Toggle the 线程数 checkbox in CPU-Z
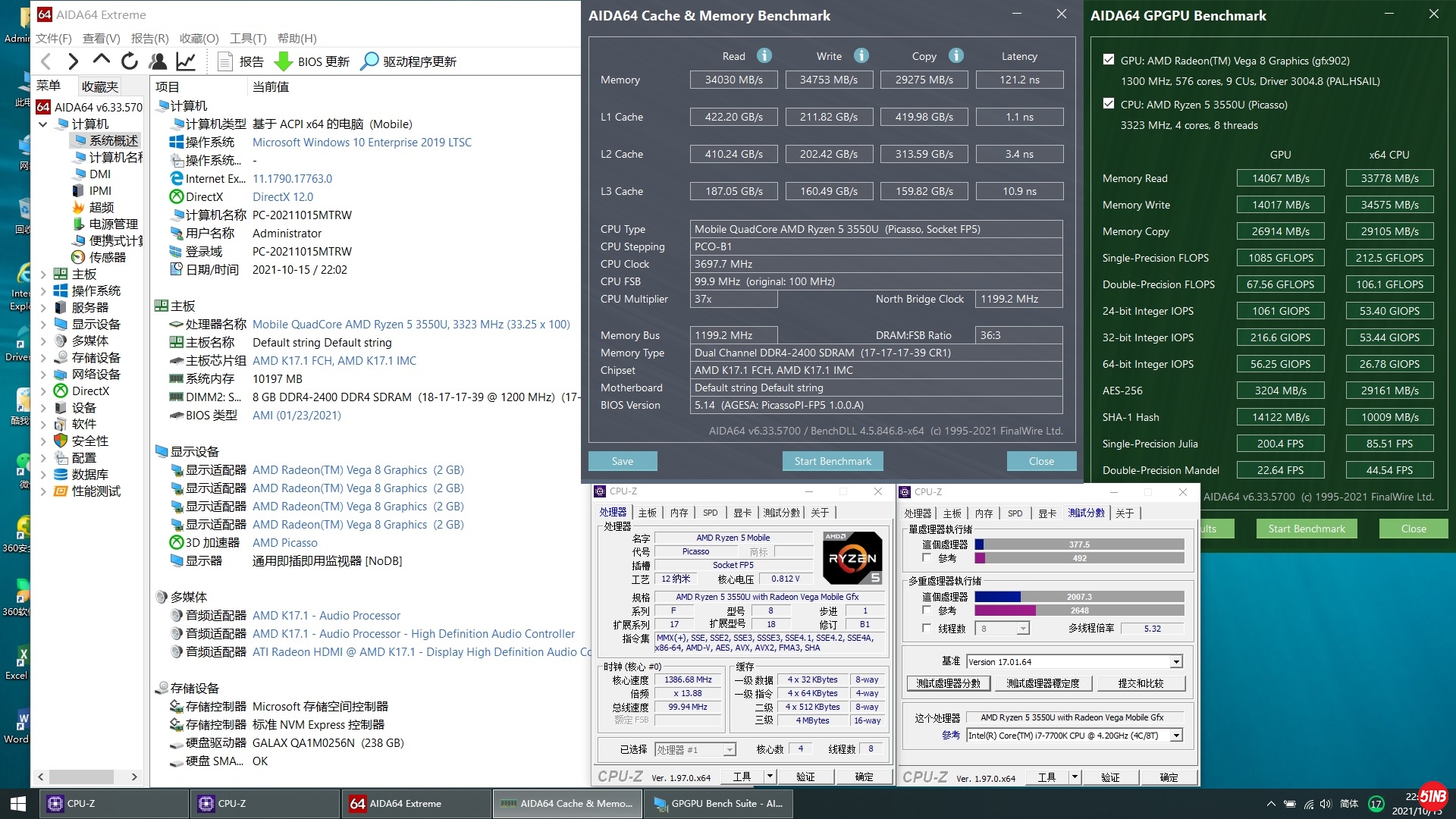 [x=927, y=628]
